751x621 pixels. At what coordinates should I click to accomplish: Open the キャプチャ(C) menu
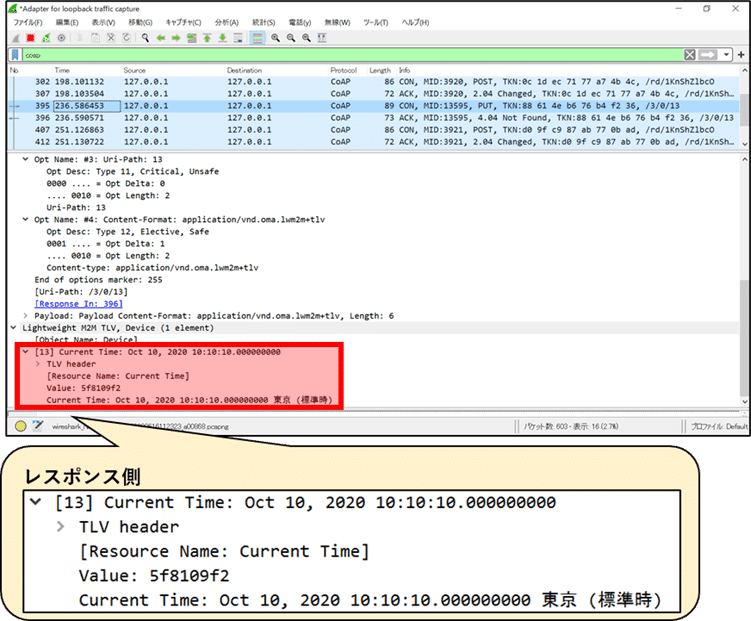point(183,23)
